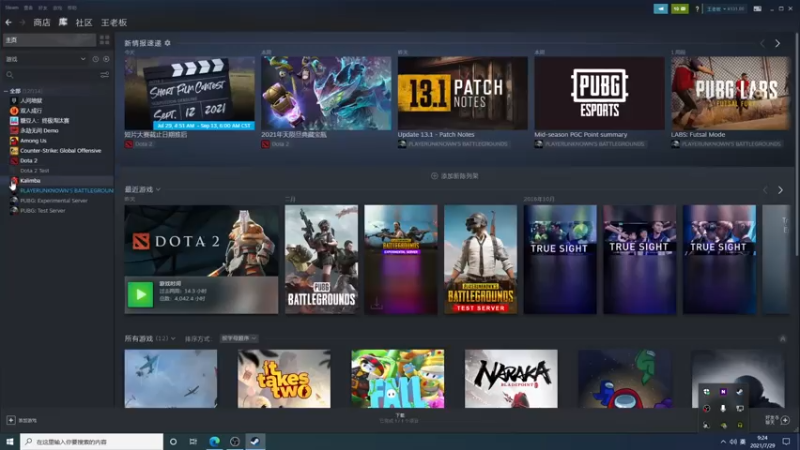Image resolution: width=800 pixels, height=450 pixels.
Task: Open the PUBG Esports news card
Action: tap(599, 93)
